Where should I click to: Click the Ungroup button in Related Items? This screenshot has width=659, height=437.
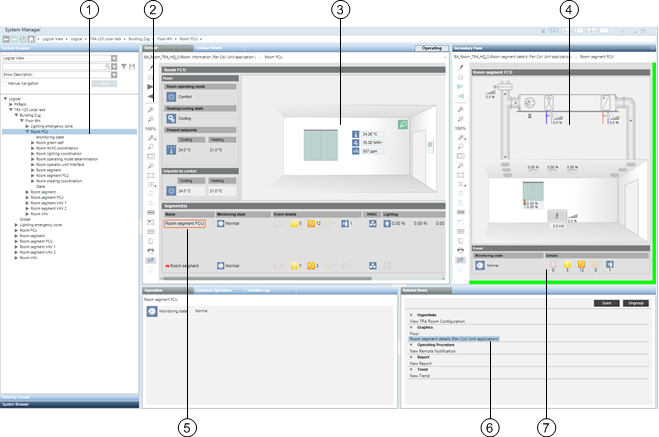(x=635, y=301)
